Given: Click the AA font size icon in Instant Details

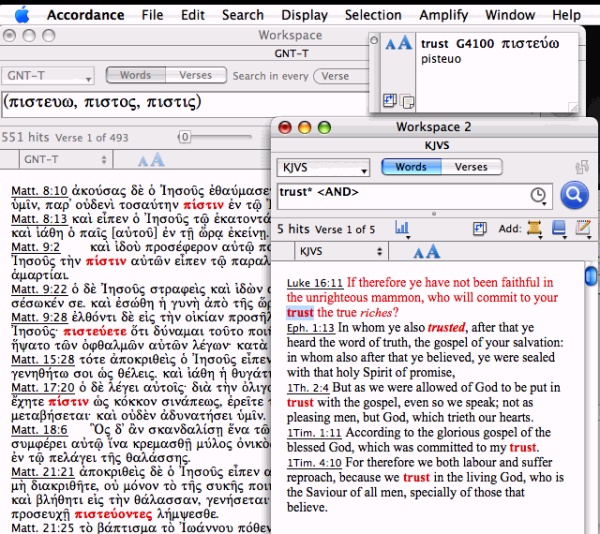Looking at the screenshot, I should (398, 43).
